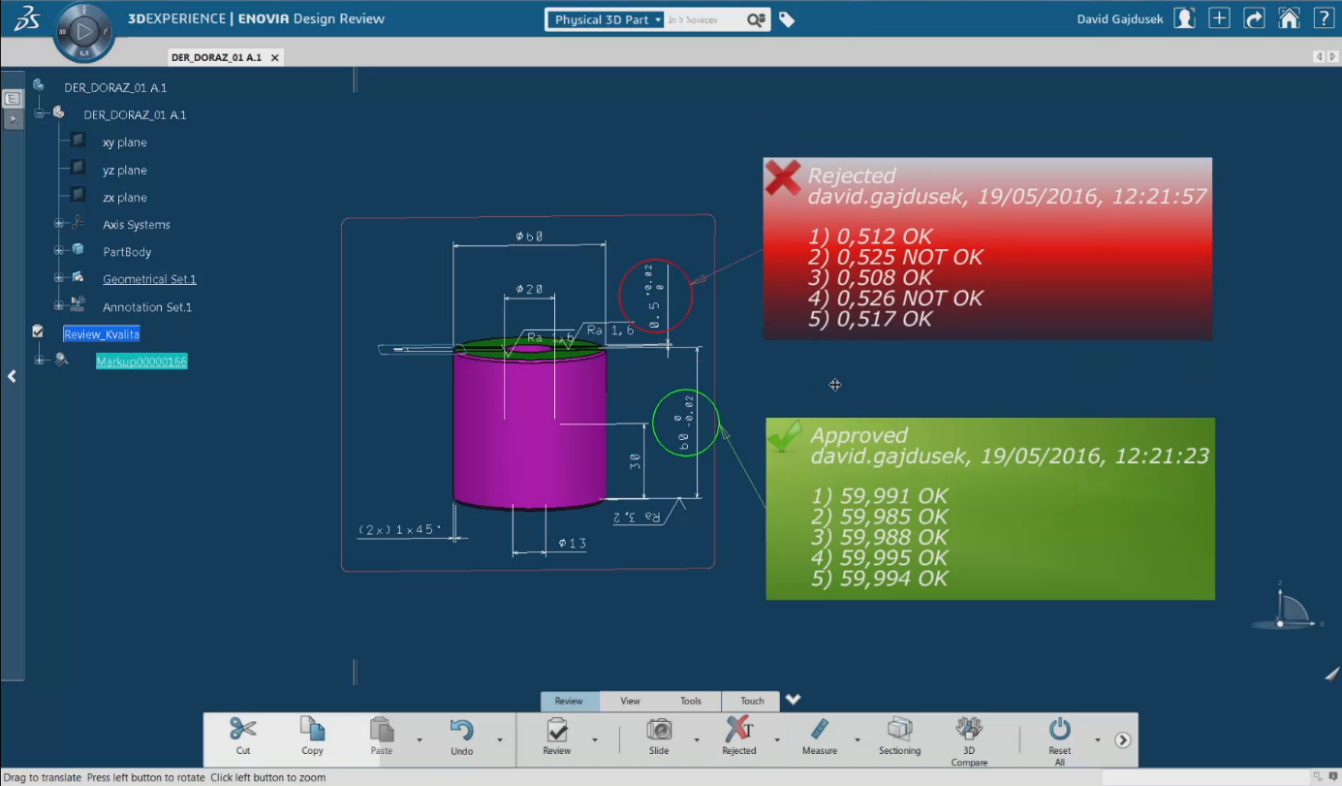Open the Review dropdown arrow
1342x786 pixels.
(595, 741)
